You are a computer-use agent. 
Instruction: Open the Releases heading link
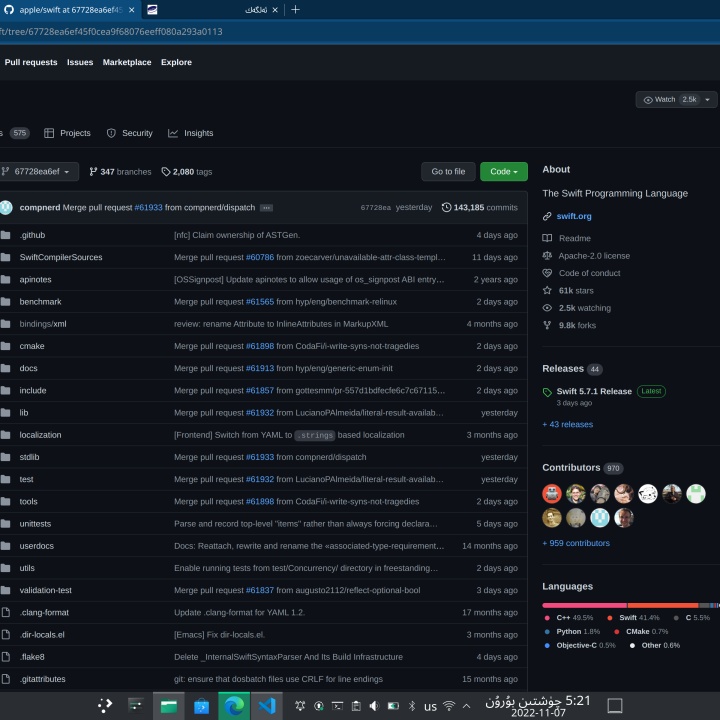point(563,369)
